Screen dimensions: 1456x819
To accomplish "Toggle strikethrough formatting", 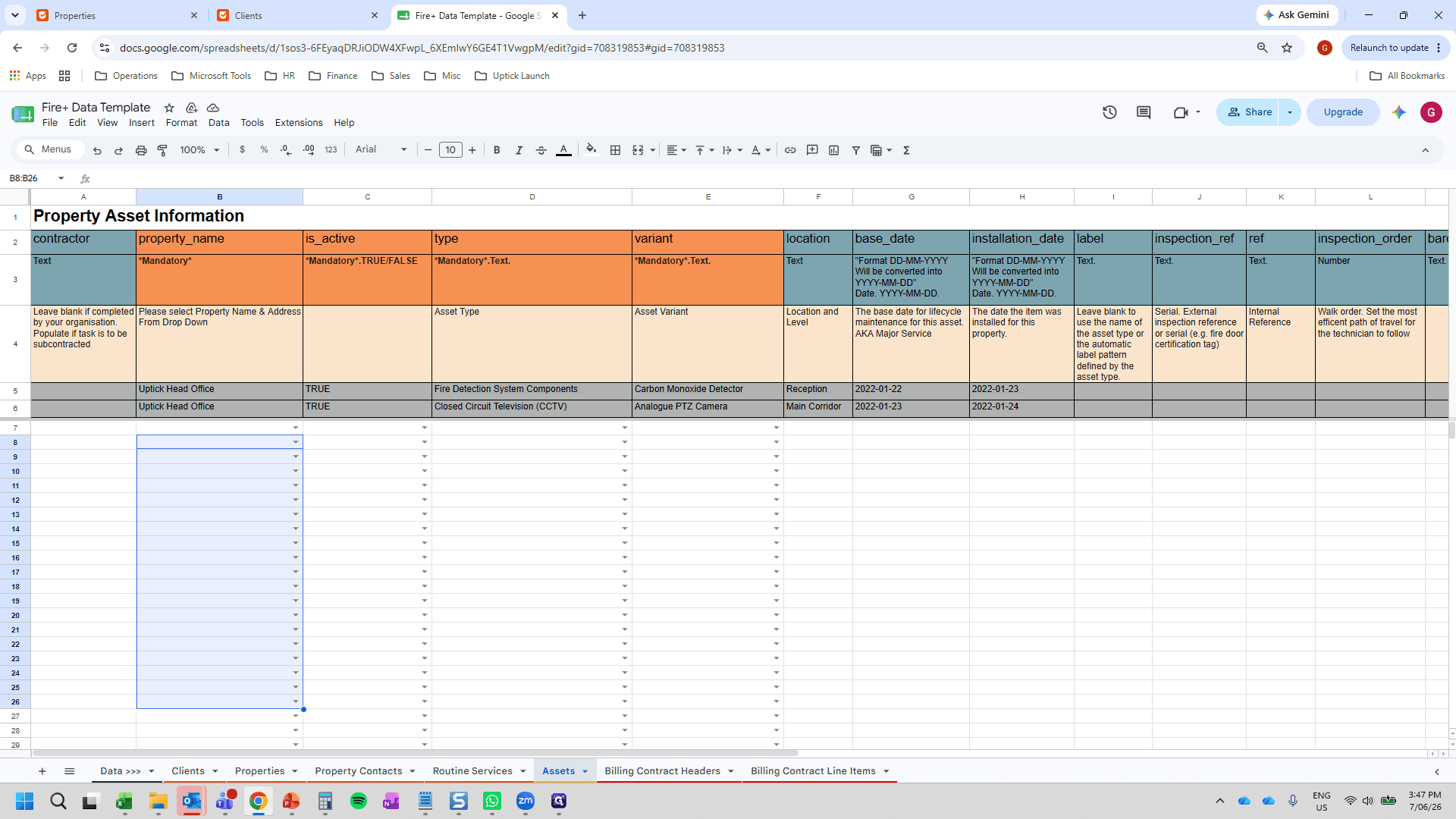I will tap(541, 150).
